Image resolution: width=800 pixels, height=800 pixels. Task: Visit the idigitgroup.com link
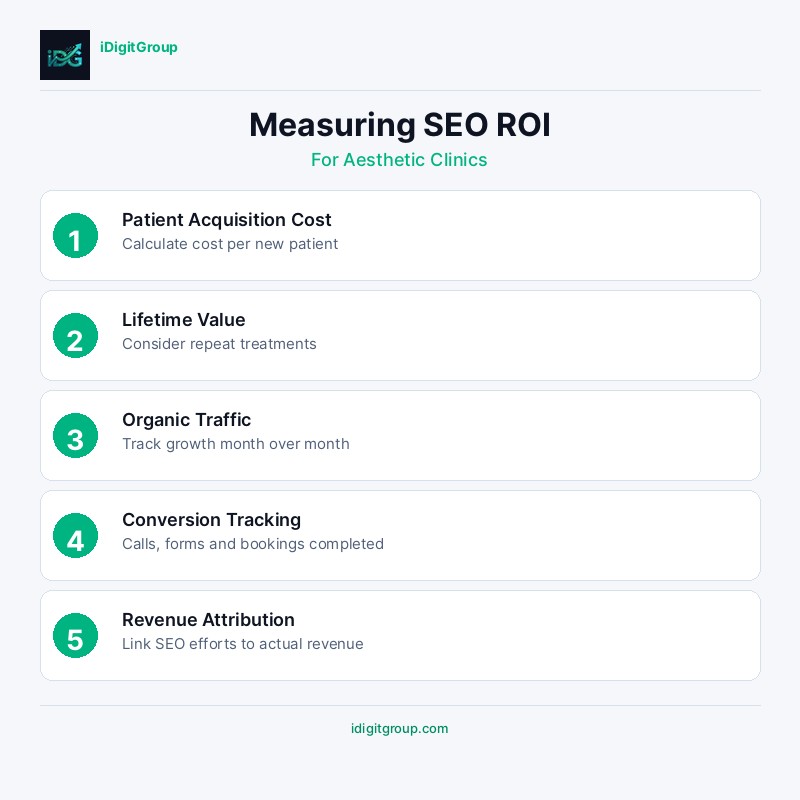click(400, 729)
